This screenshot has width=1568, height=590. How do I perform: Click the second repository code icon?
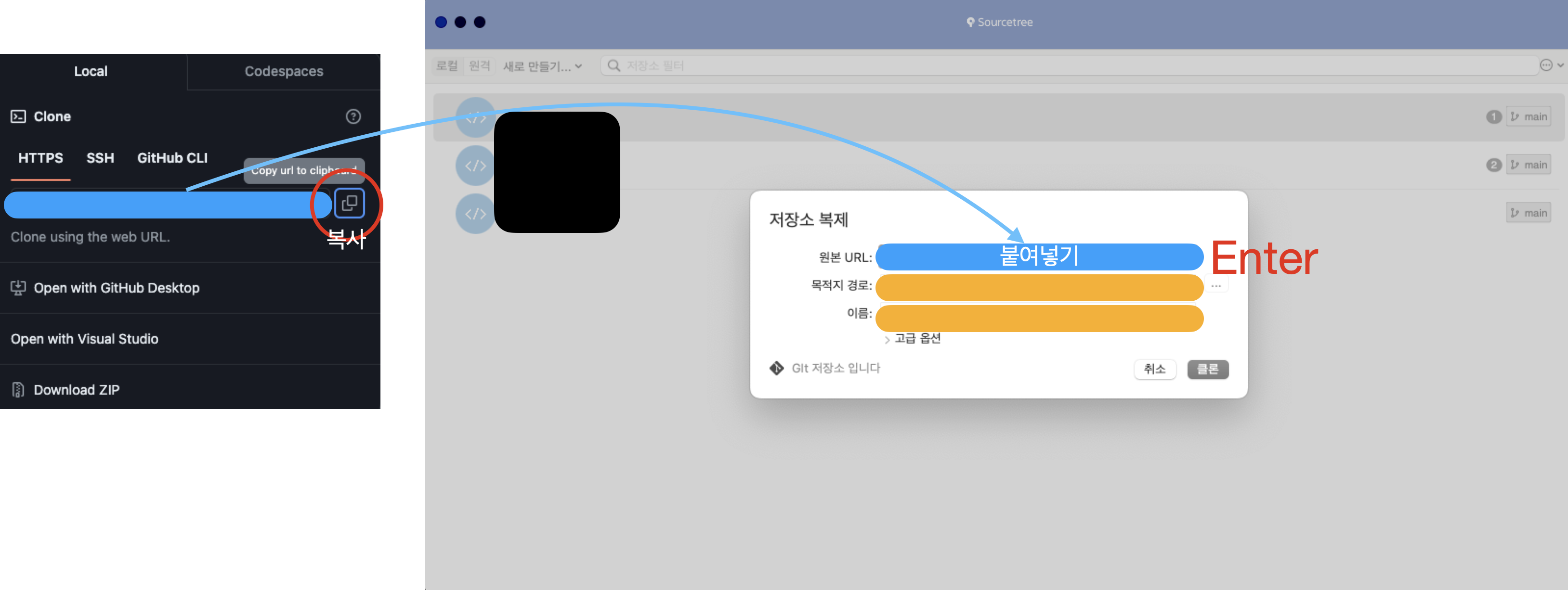click(475, 166)
